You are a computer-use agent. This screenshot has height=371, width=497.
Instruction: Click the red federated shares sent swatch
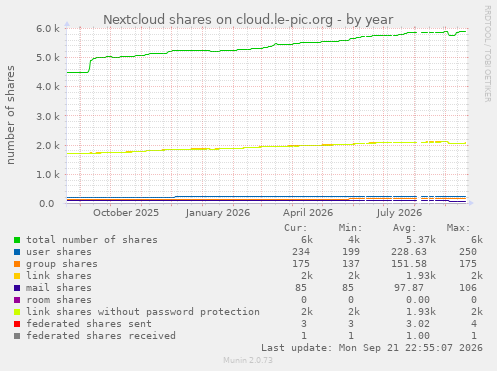[x=17, y=324]
